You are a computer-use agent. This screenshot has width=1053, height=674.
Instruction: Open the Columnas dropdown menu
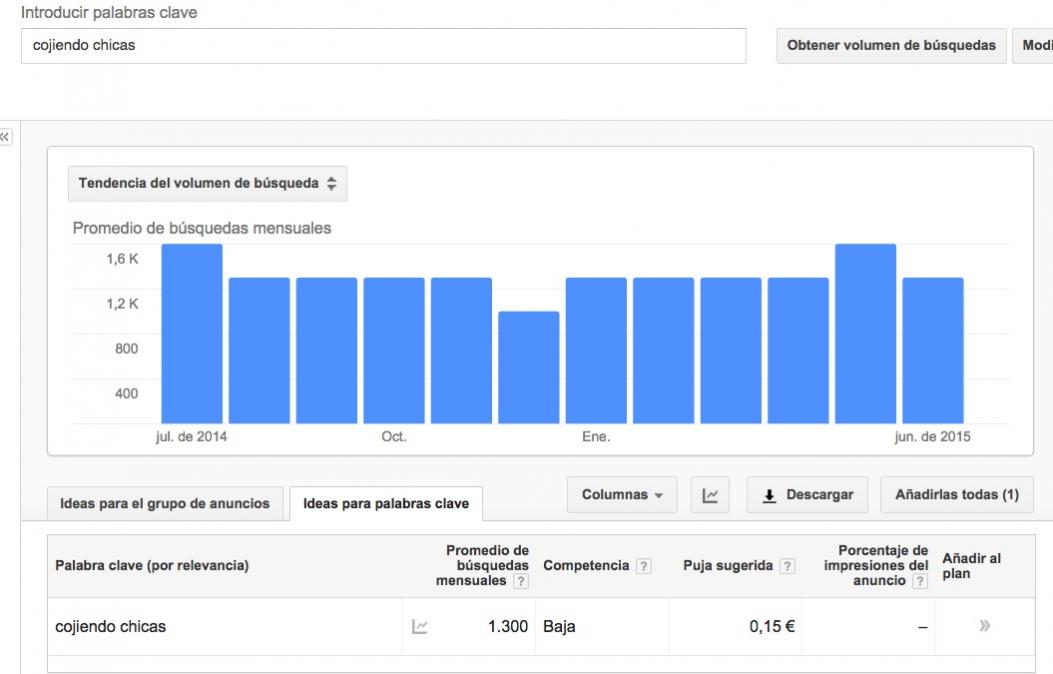[622, 495]
